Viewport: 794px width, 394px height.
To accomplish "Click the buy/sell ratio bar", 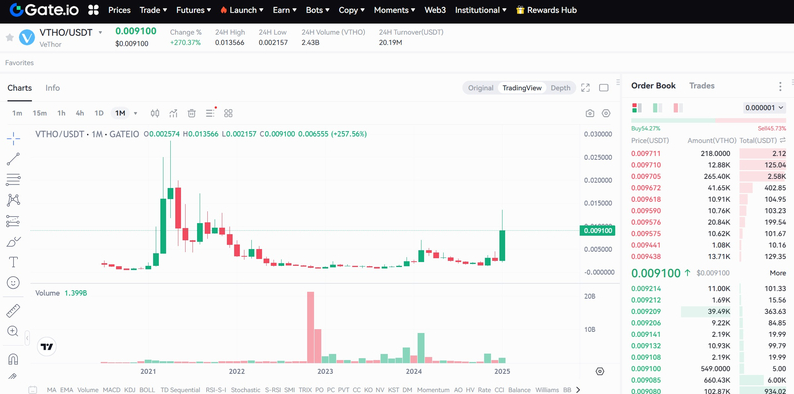I will pos(708,121).
